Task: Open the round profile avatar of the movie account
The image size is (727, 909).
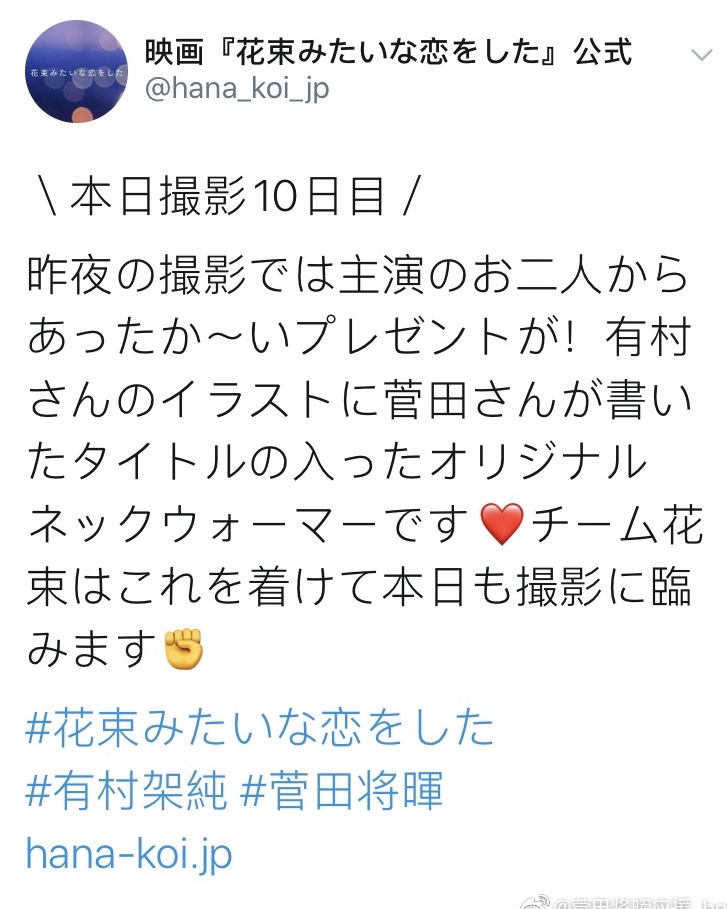Action: click(x=77, y=72)
